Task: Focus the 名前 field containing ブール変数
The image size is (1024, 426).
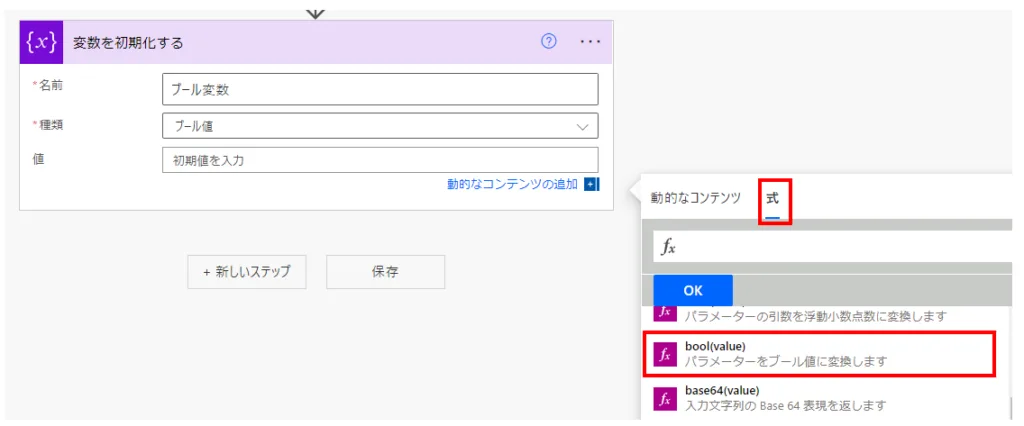Action: (380, 89)
